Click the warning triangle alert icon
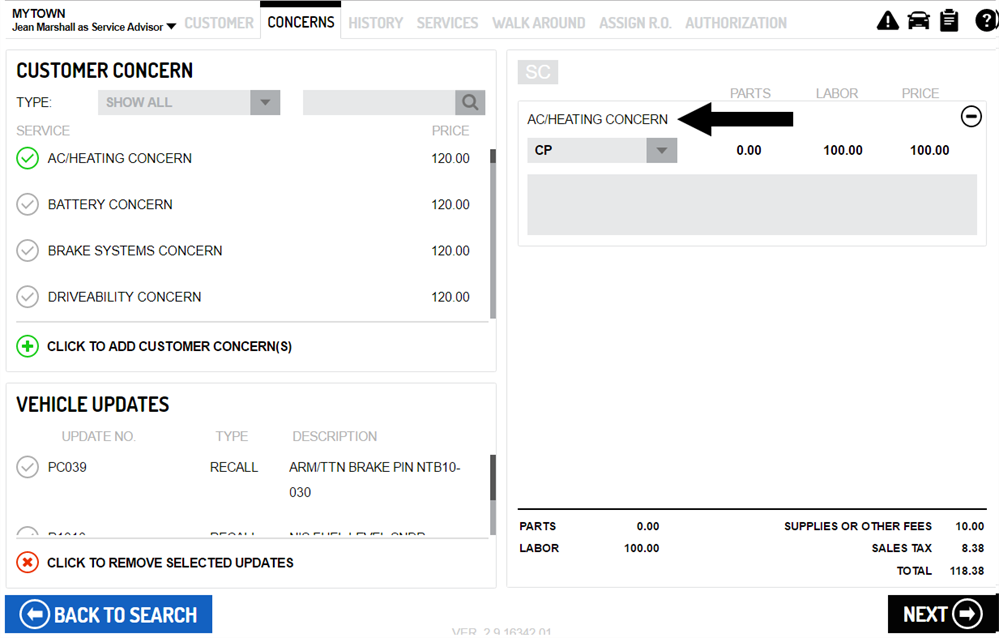Viewport: 999px width, 638px height. pyautogui.click(x=887, y=21)
